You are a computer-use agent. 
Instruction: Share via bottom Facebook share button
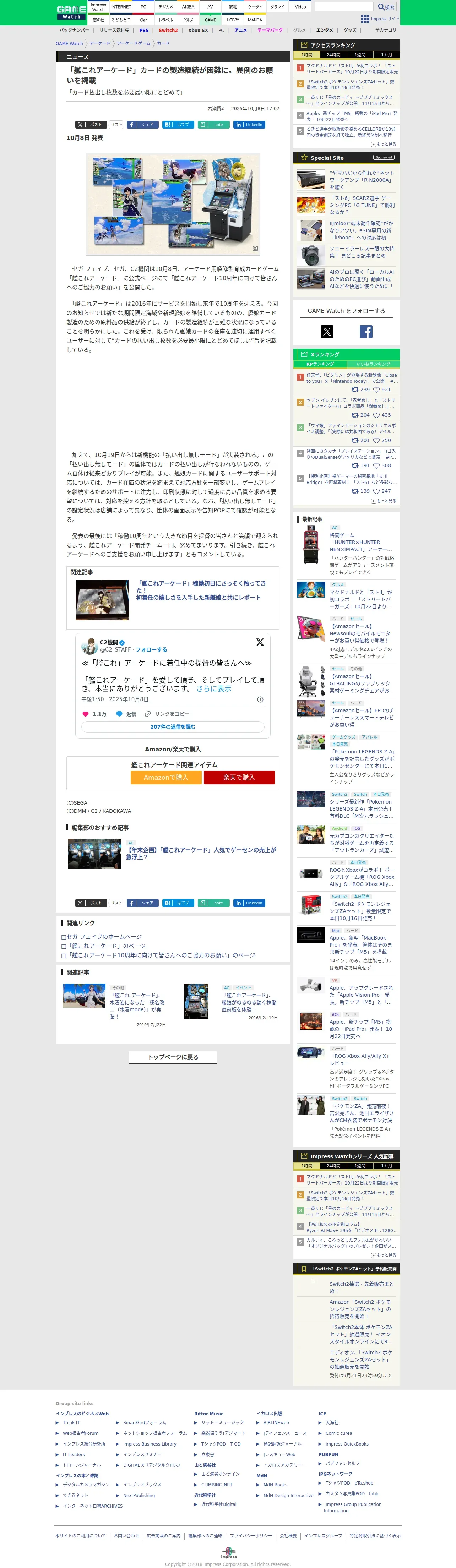(x=142, y=903)
